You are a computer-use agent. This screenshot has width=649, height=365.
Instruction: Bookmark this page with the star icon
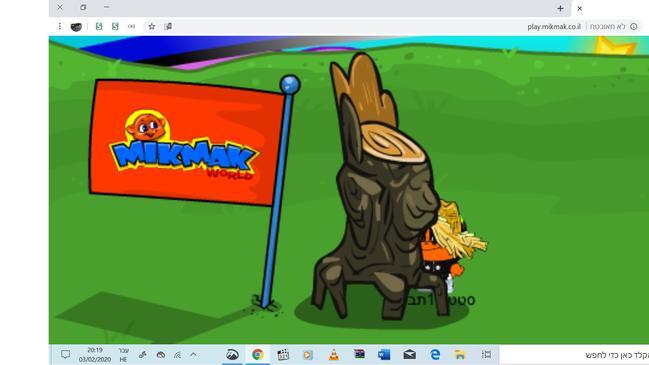point(151,26)
